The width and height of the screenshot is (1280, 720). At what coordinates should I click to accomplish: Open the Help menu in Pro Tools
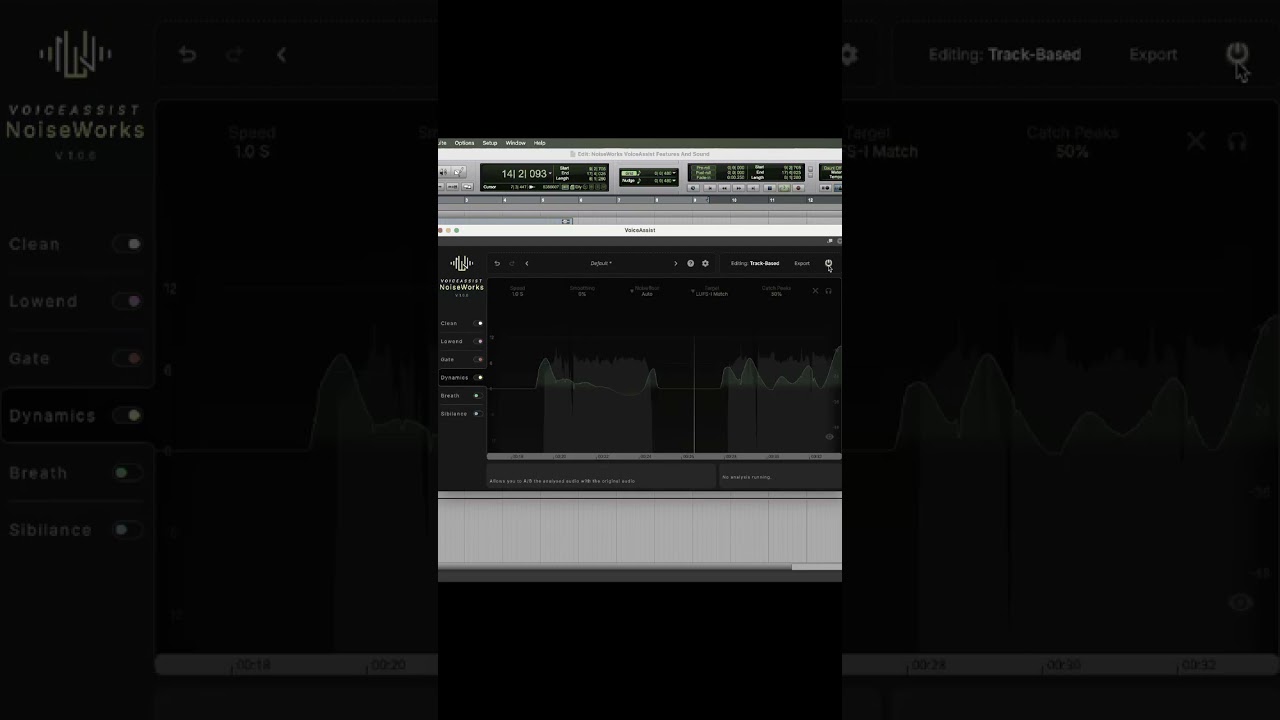540,143
